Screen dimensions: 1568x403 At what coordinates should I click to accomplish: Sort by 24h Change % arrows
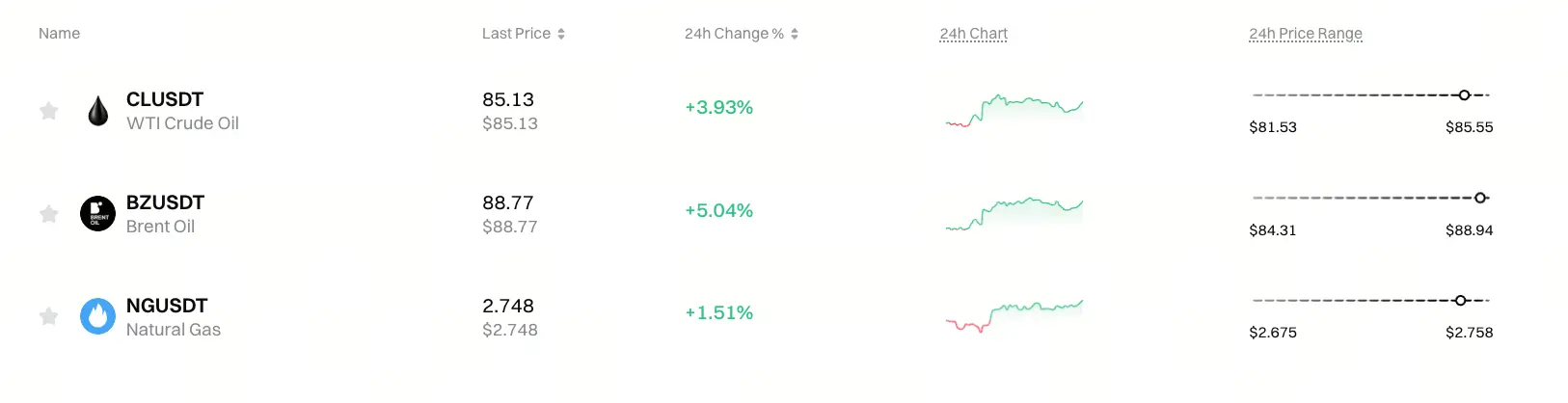(x=795, y=34)
